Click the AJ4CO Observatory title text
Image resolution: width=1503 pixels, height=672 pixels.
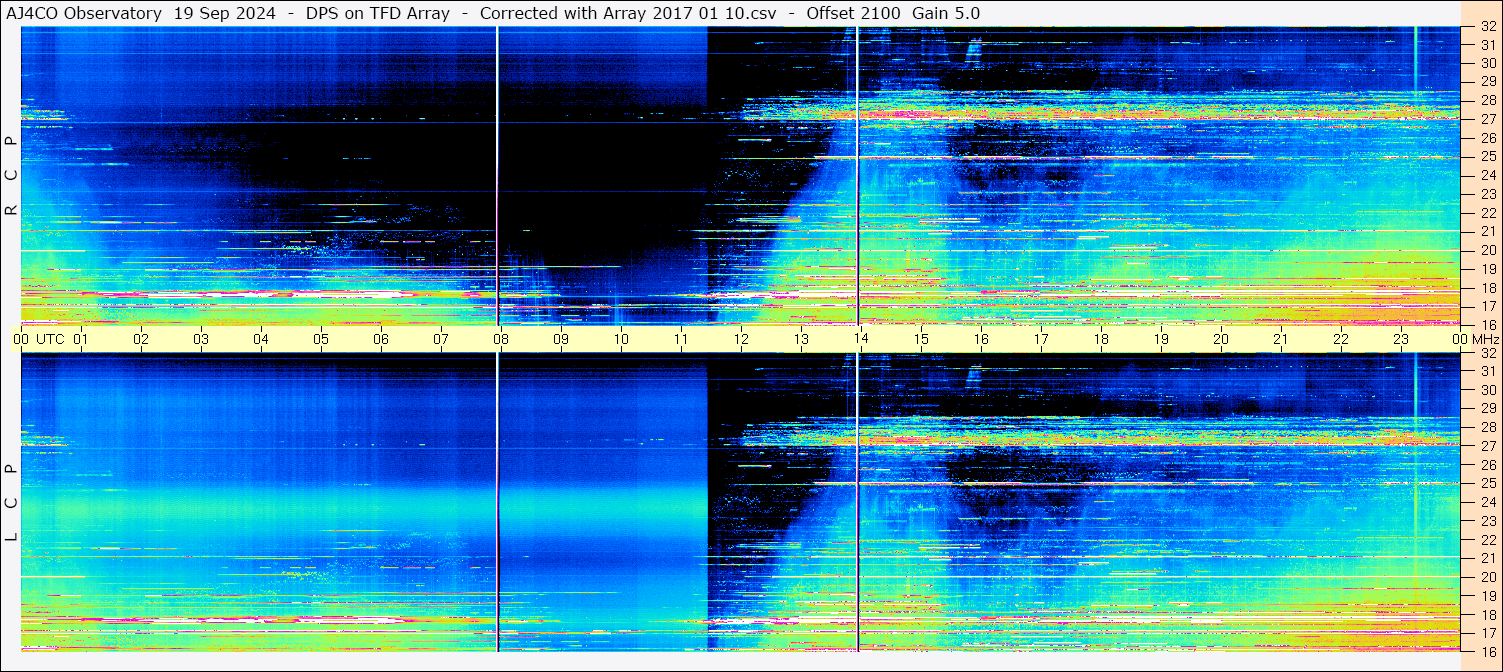[84, 13]
